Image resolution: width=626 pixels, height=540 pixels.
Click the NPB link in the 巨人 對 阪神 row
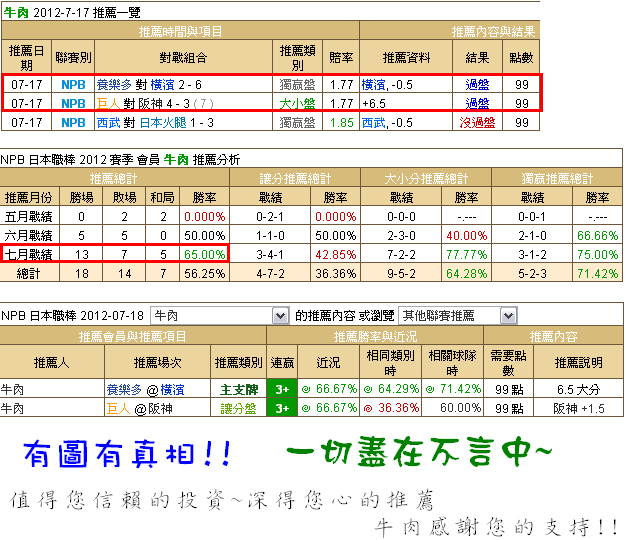[x=73, y=104]
